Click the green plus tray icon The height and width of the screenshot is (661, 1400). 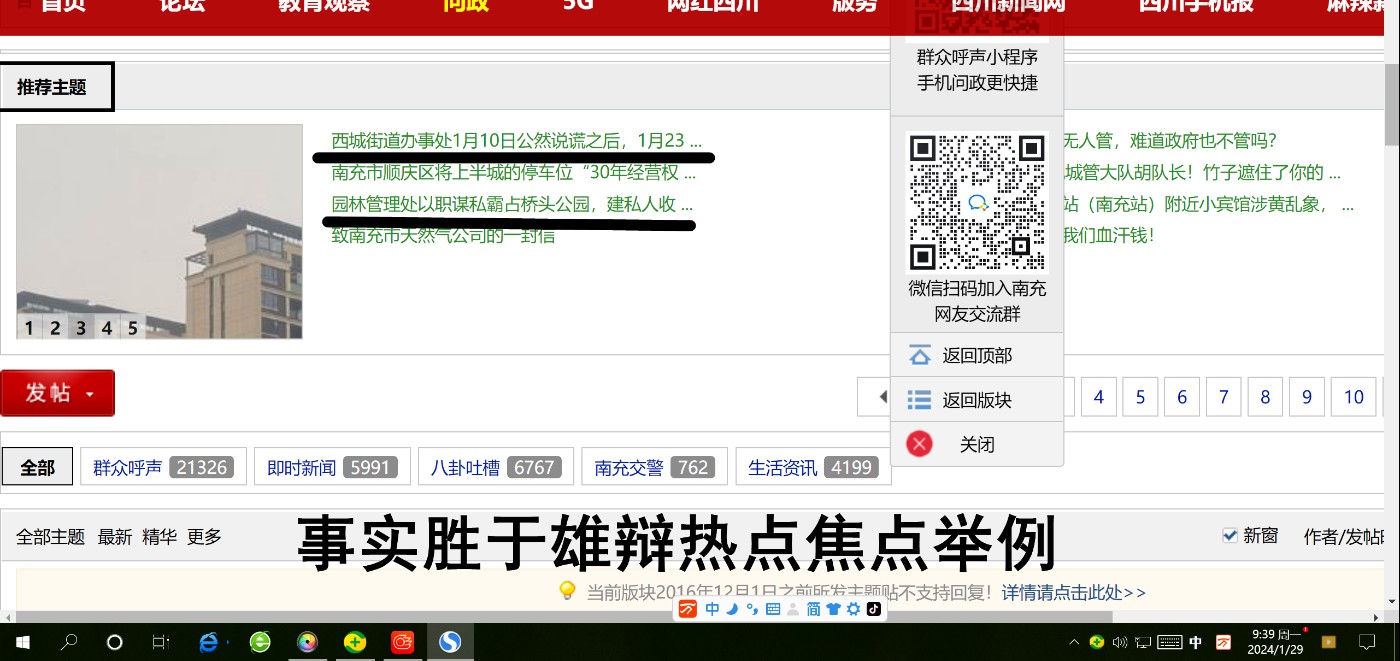click(1097, 642)
